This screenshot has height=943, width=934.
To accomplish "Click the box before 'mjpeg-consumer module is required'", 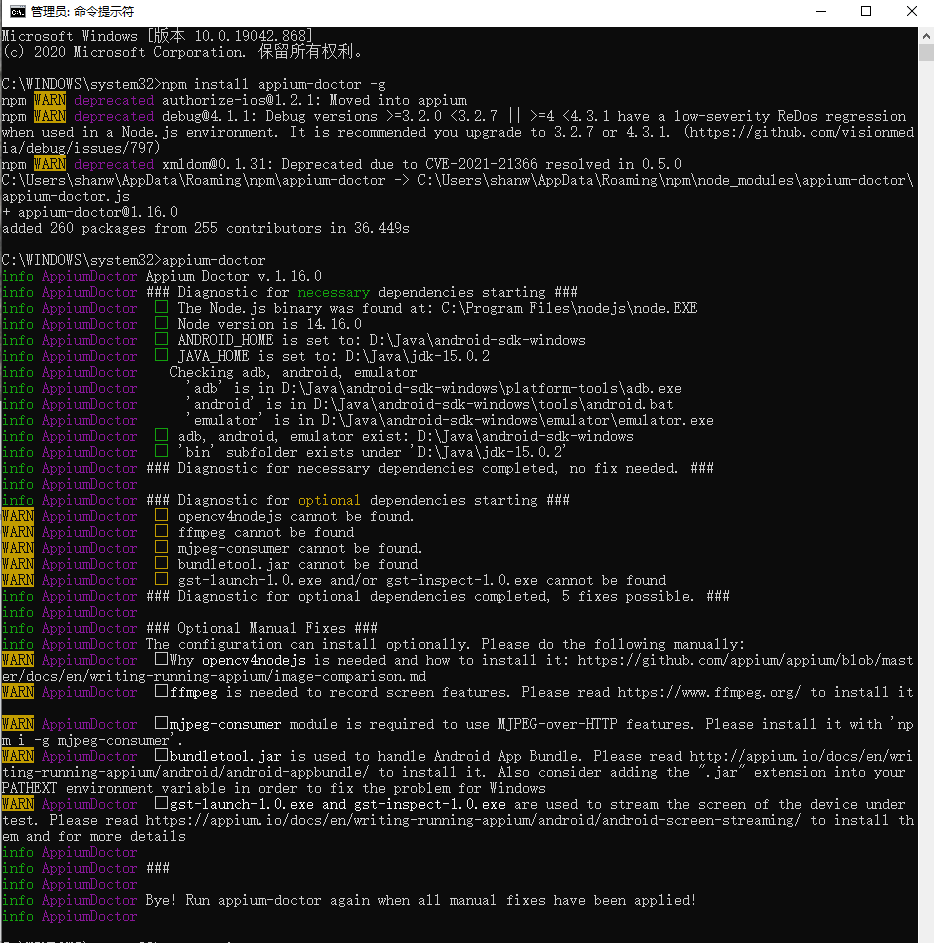I will tap(161, 723).
